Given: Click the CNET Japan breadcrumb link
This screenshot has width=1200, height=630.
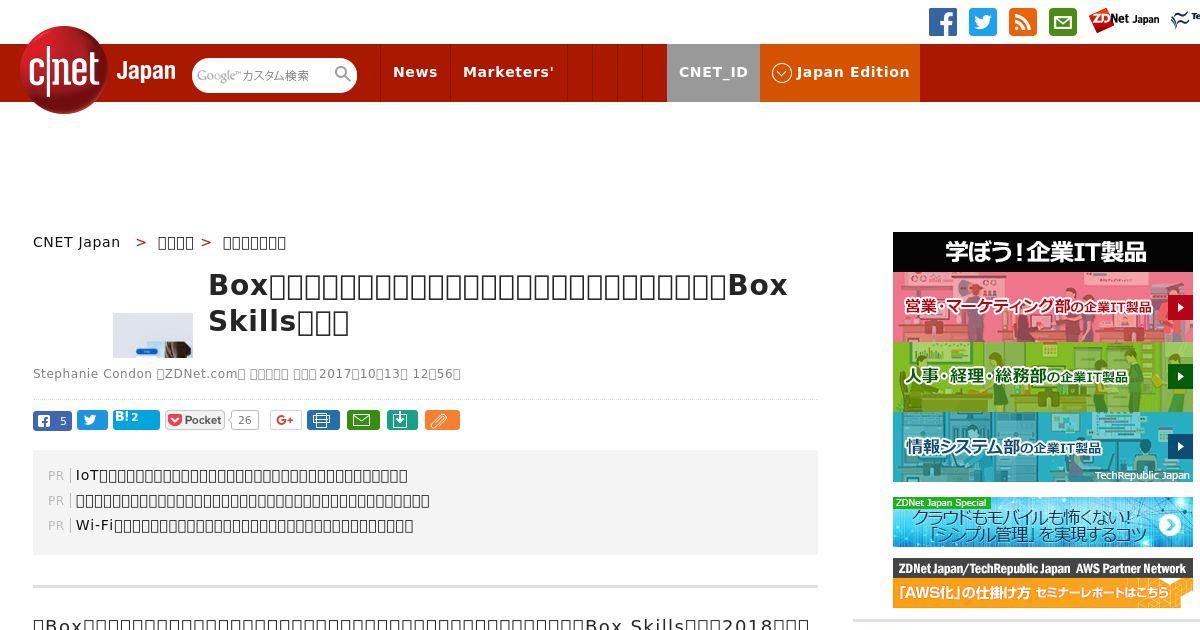Looking at the screenshot, I should (77, 242).
